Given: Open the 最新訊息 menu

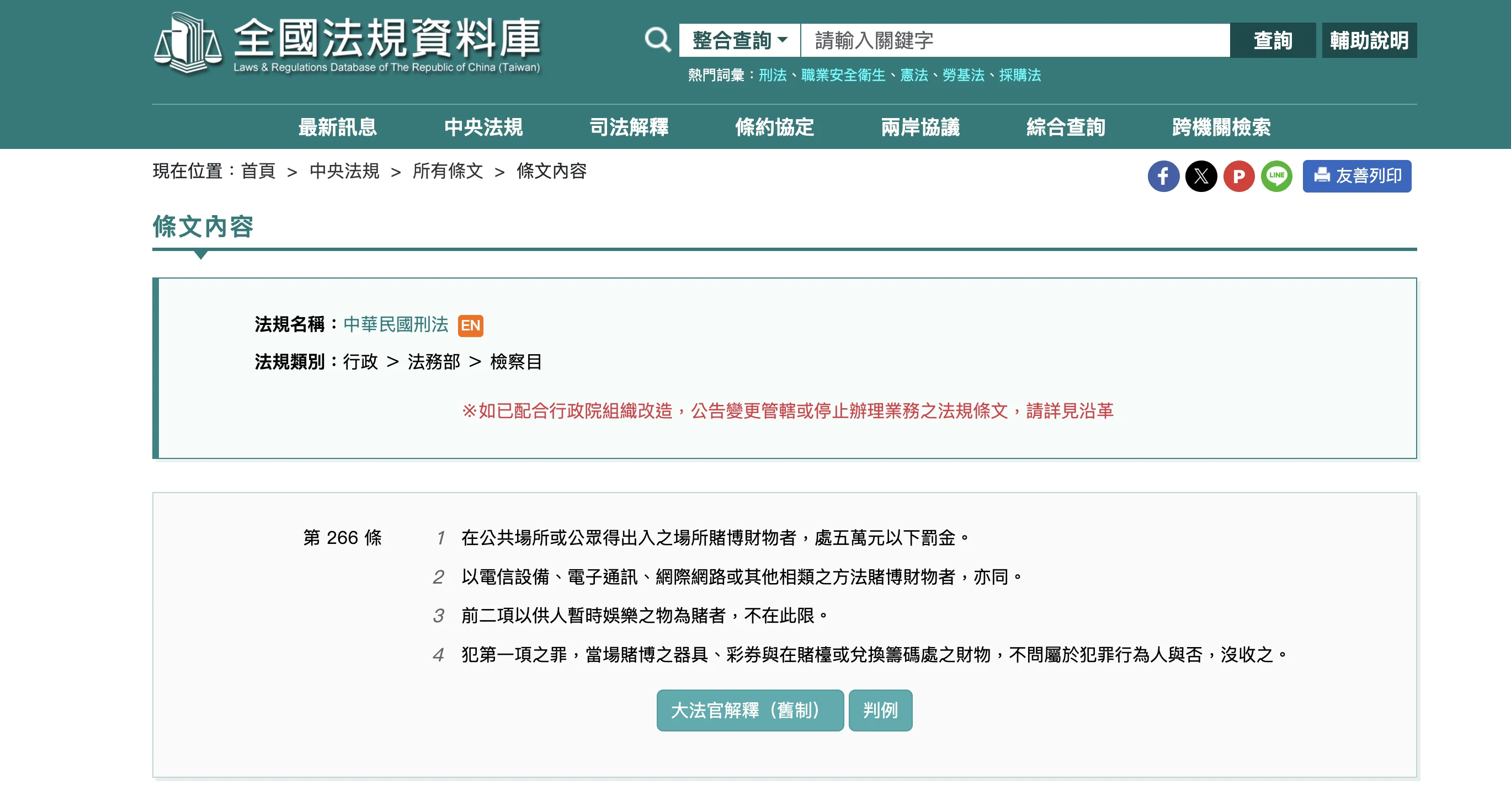Looking at the screenshot, I should coord(337,127).
